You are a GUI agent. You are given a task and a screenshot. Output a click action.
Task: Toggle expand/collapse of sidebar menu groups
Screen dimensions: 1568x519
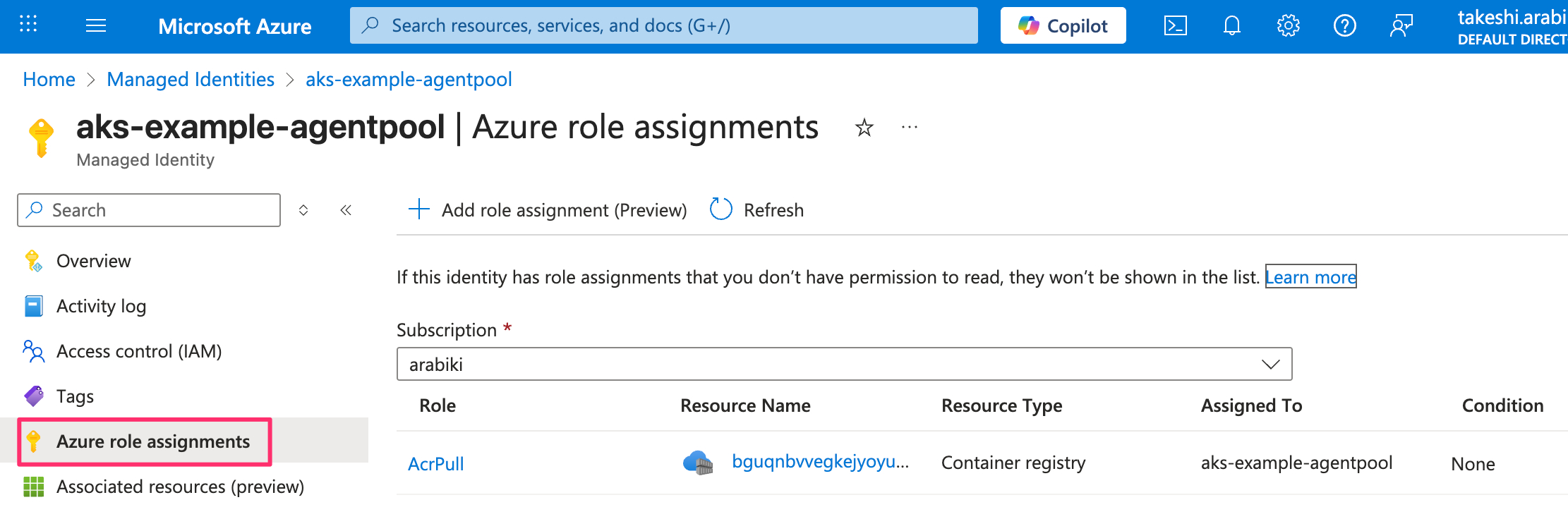coord(303,210)
